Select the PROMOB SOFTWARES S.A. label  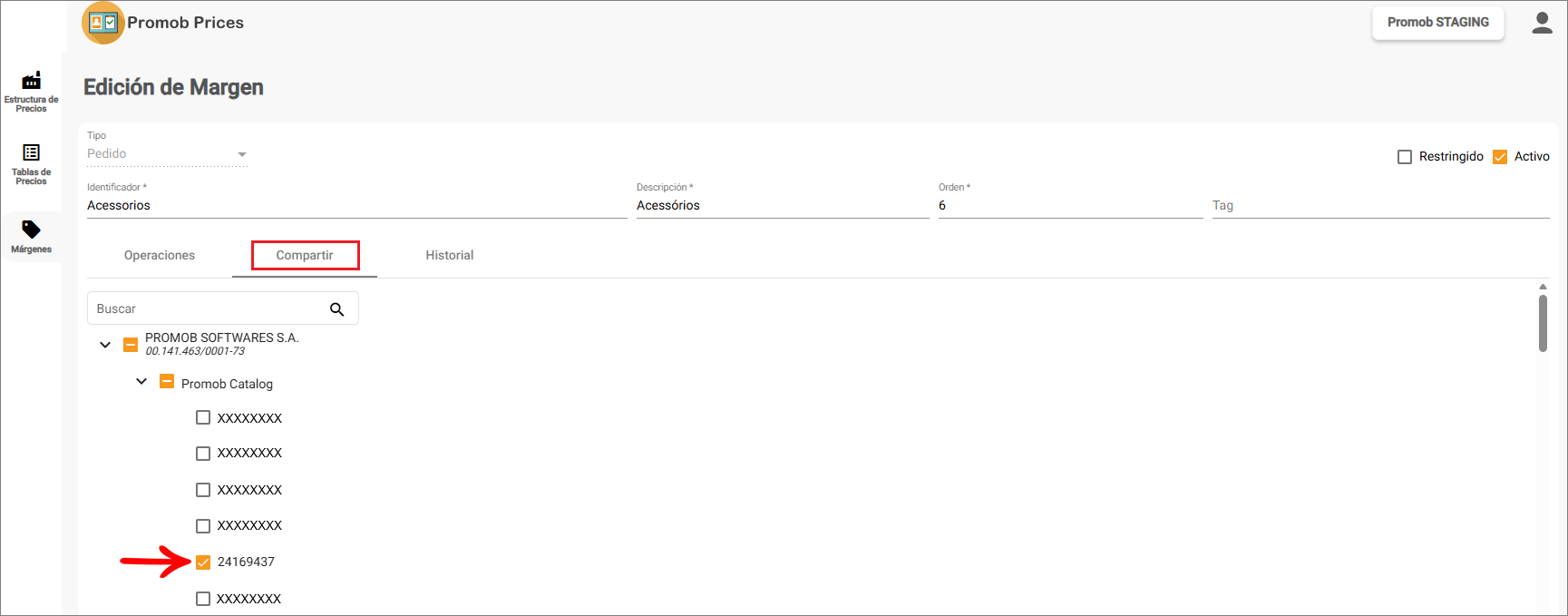(222, 337)
